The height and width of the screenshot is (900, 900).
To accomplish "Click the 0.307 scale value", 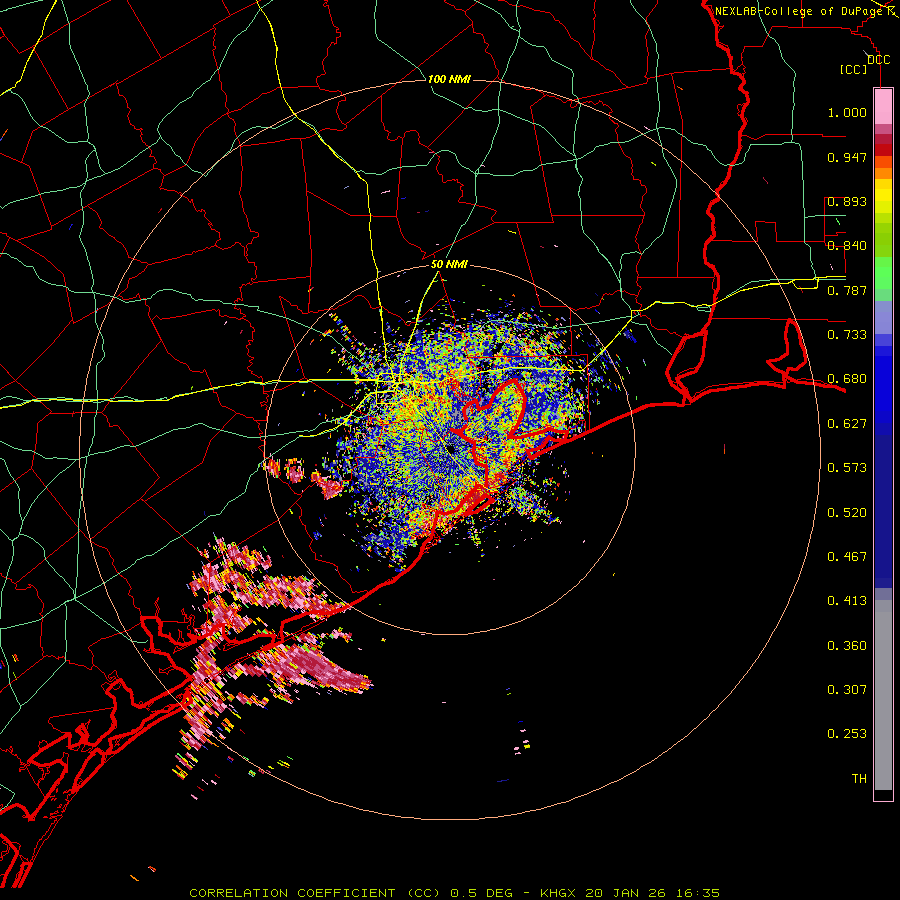I will (847, 690).
